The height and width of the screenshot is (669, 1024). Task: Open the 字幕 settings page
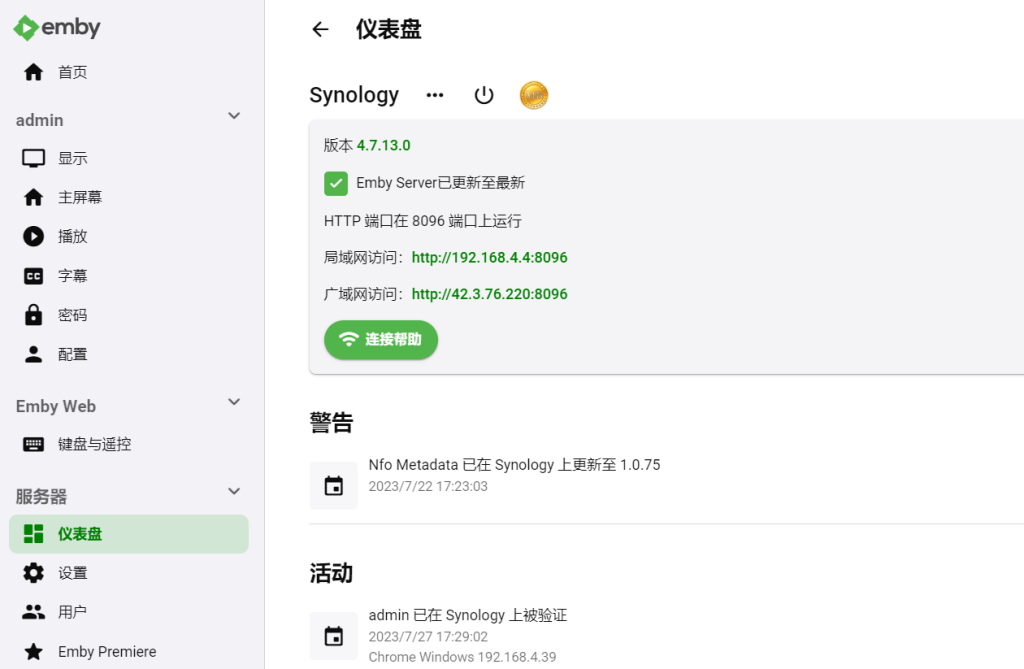pyautogui.click(x=129, y=276)
